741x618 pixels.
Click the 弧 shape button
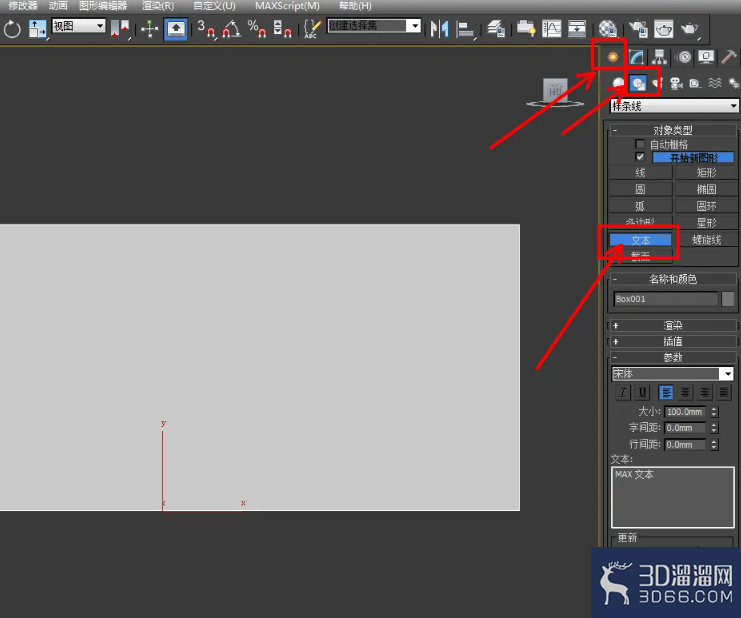[x=640, y=206]
